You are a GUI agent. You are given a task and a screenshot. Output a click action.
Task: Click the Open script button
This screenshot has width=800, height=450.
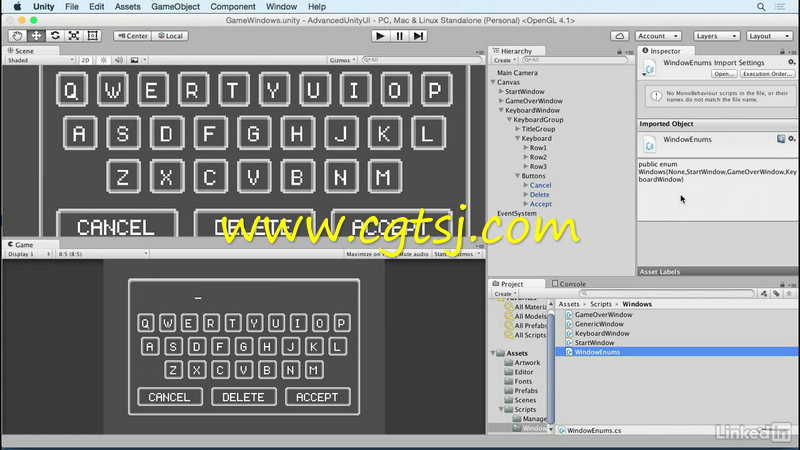pyautogui.click(x=724, y=74)
